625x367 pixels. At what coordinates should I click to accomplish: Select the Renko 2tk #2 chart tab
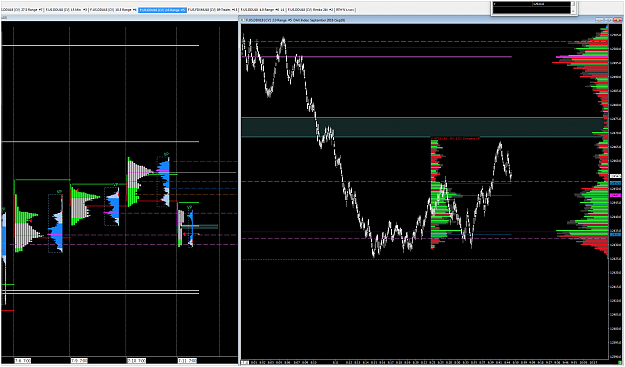coord(311,10)
